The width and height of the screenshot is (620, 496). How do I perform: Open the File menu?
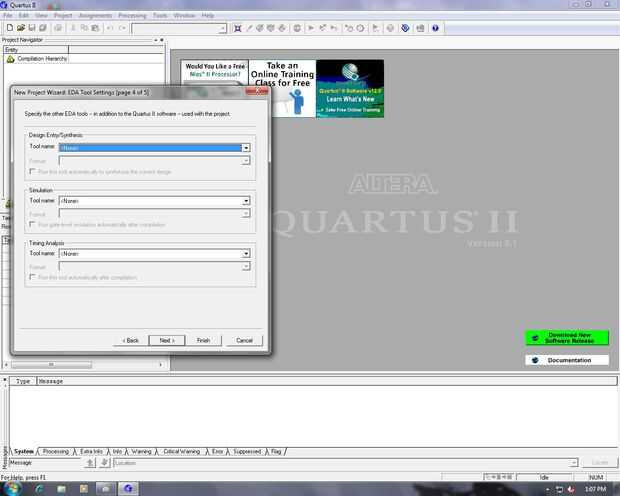pyautogui.click(x=8, y=15)
